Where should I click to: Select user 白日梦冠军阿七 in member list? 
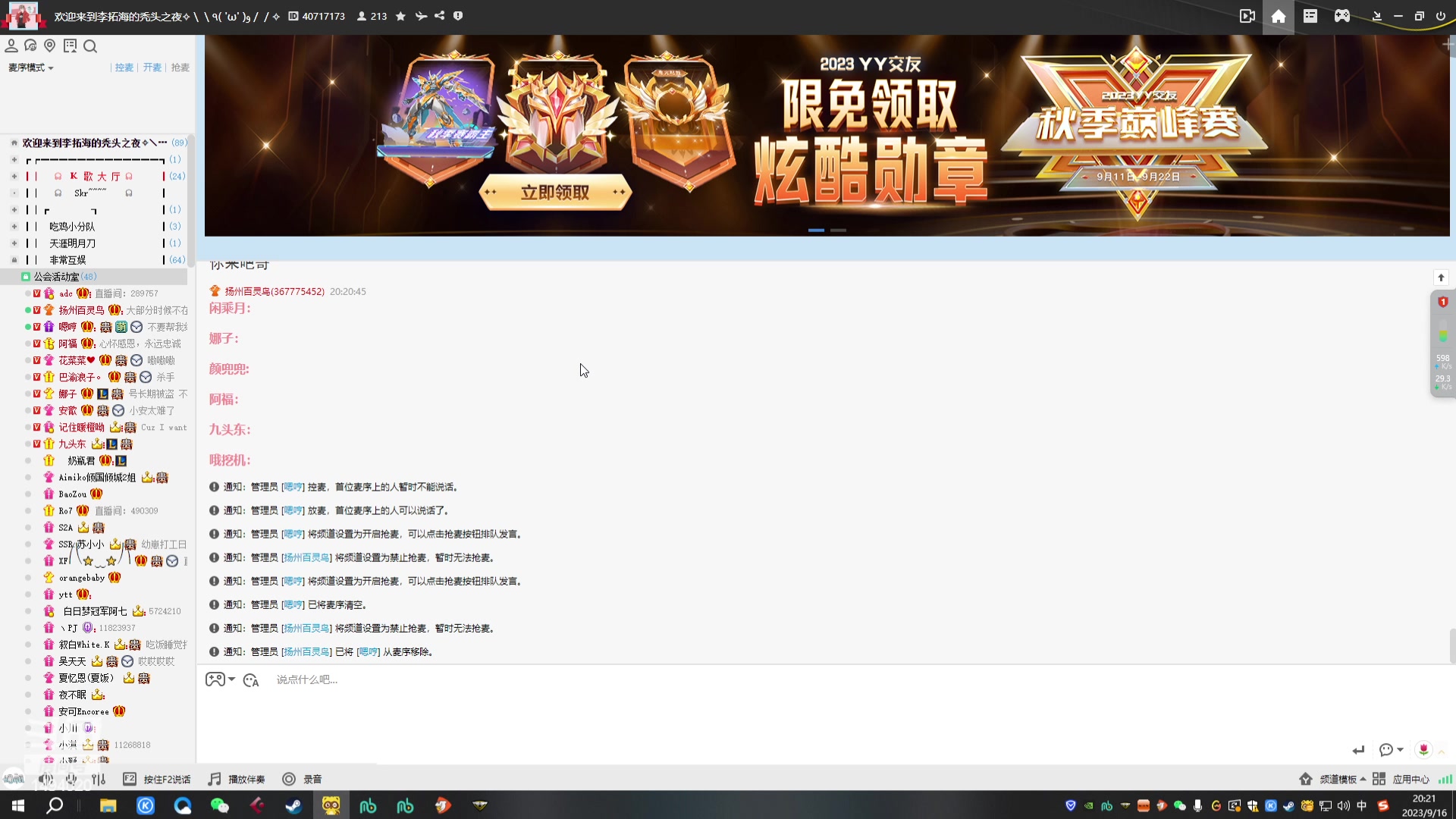pos(95,611)
